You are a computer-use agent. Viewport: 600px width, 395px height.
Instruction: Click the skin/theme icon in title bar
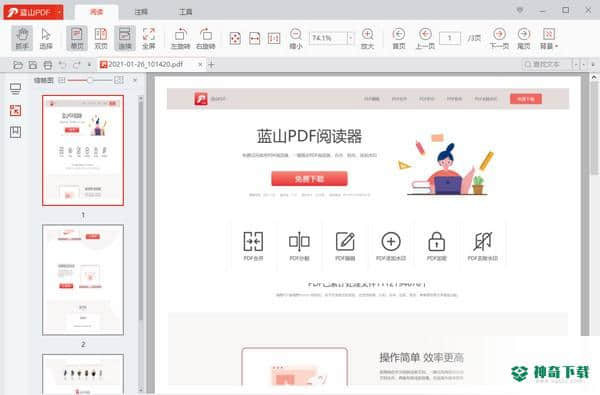(x=520, y=10)
